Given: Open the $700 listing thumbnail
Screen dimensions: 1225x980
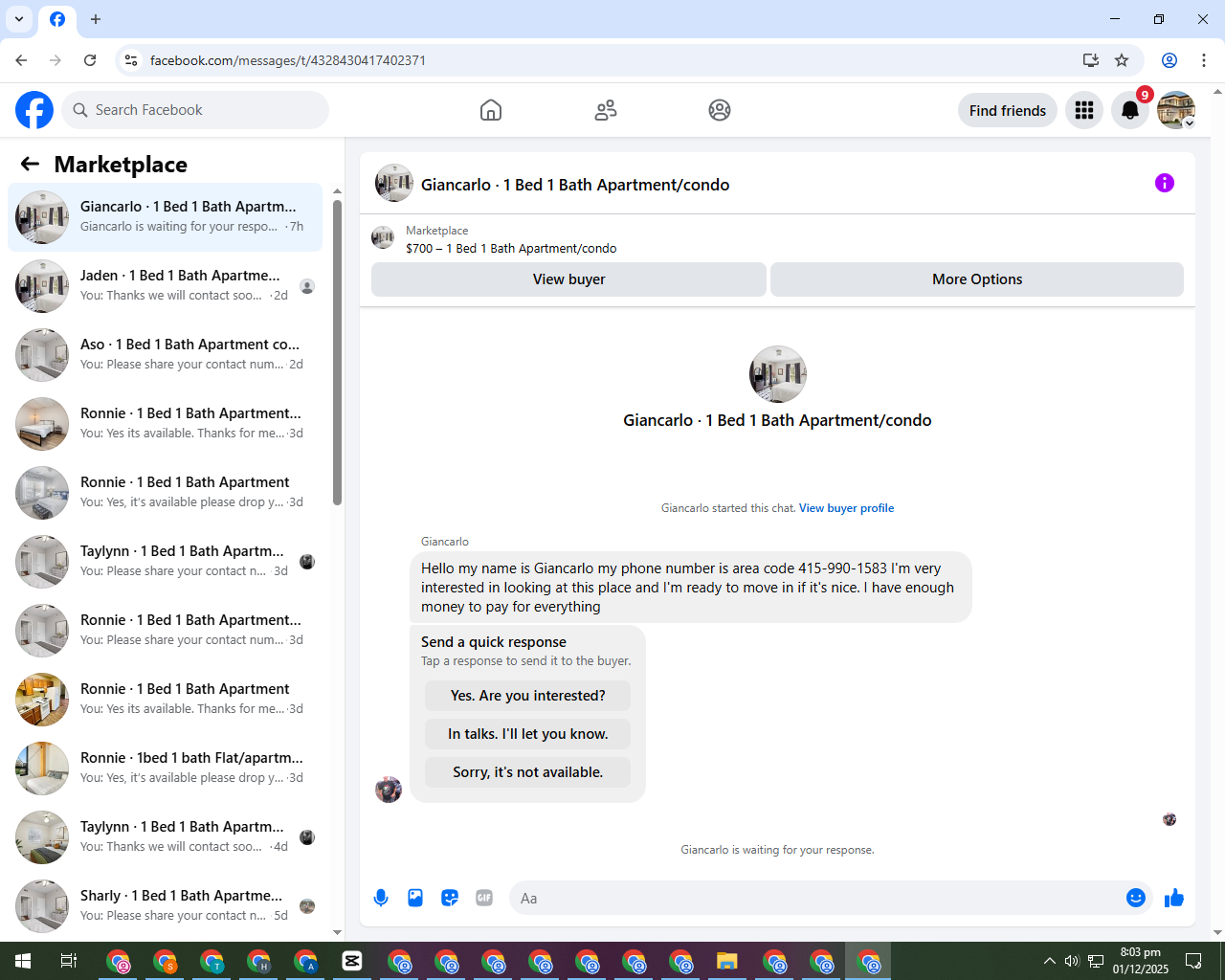Looking at the screenshot, I should tap(383, 237).
